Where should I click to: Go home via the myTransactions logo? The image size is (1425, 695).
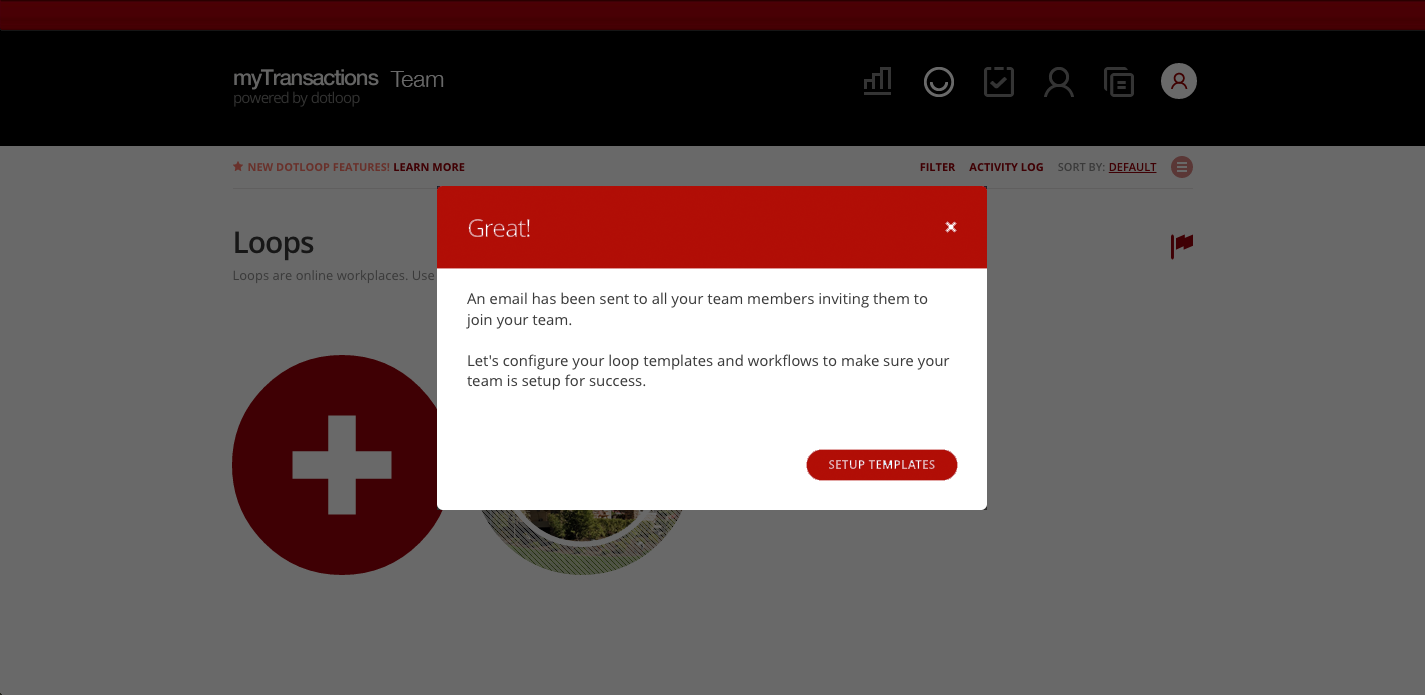tap(305, 78)
